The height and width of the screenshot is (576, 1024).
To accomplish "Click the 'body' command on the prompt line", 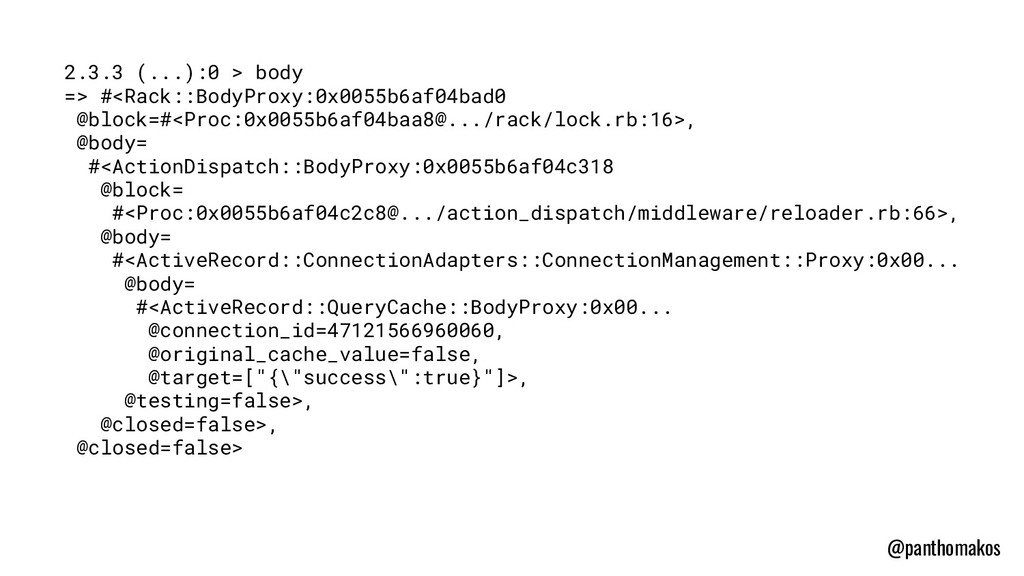I will coord(279,72).
